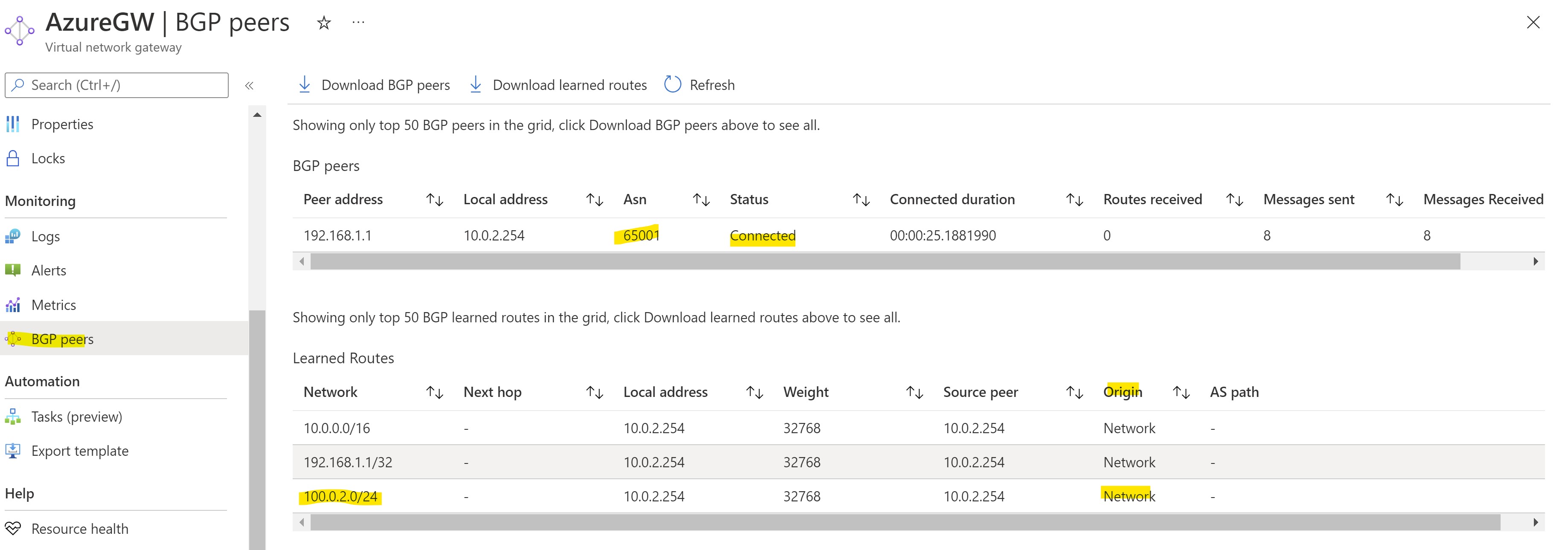
Task: Click the Download learned routes arrow icon
Action: 475,84
